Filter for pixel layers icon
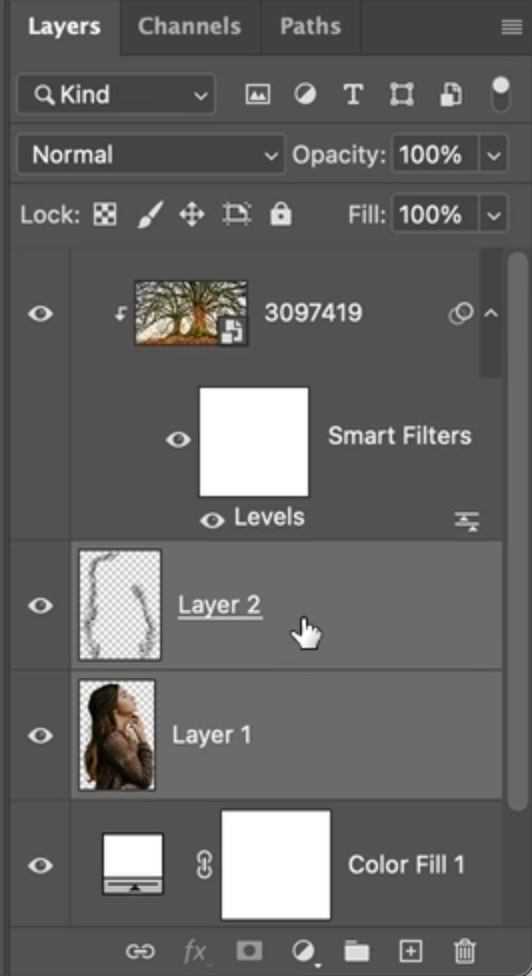The height and width of the screenshot is (976, 532). 257,95
